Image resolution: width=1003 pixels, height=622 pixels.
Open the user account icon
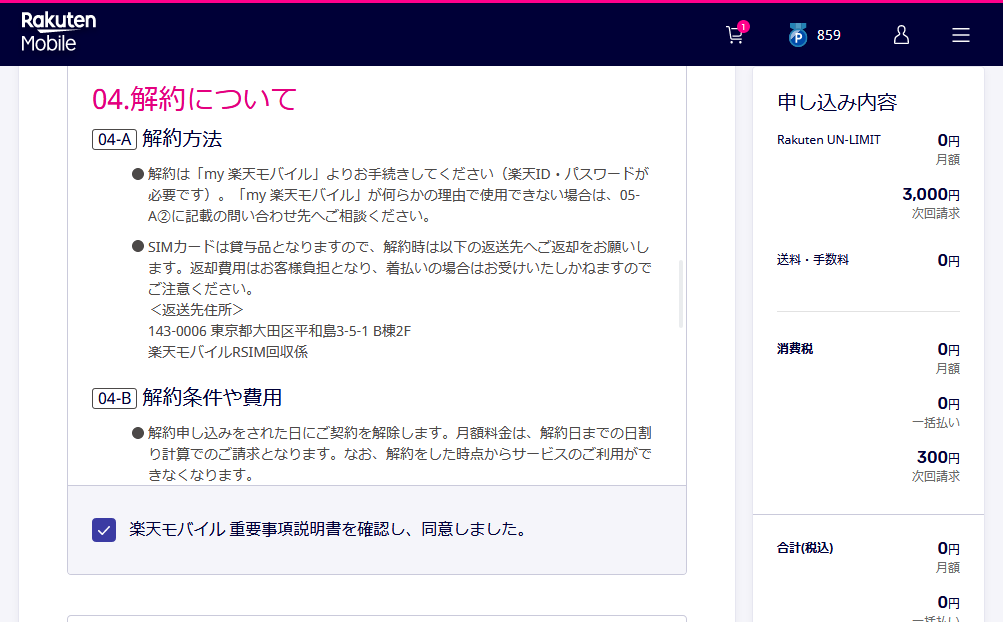[x=901, y=35]
